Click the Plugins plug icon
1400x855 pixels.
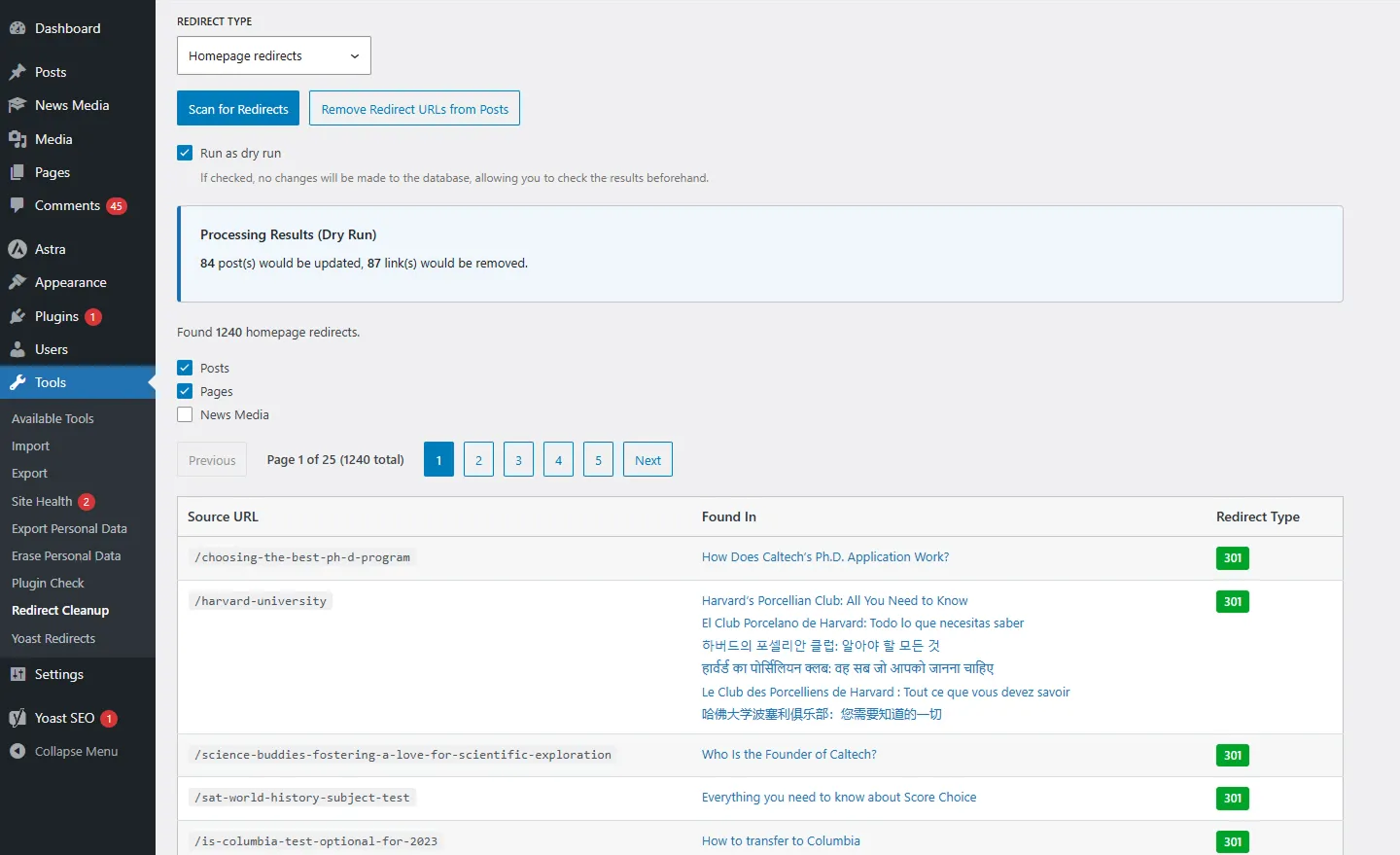pyautogui.click(x=17, y=316)
